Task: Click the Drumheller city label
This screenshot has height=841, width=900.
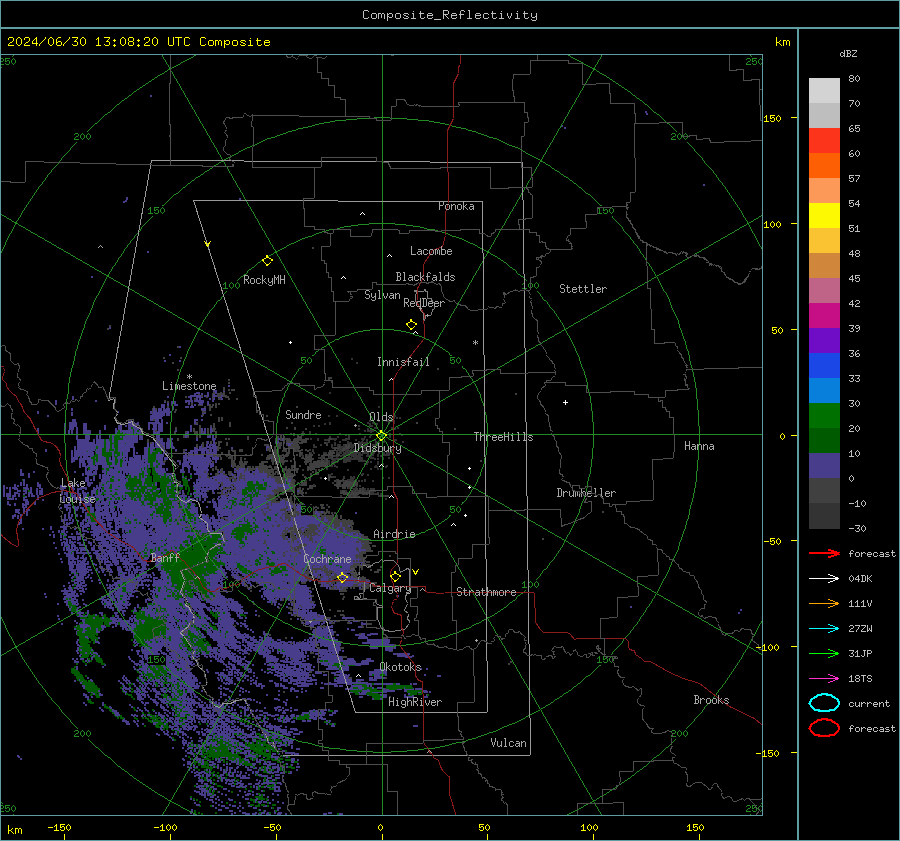Action: pos(586,493)
